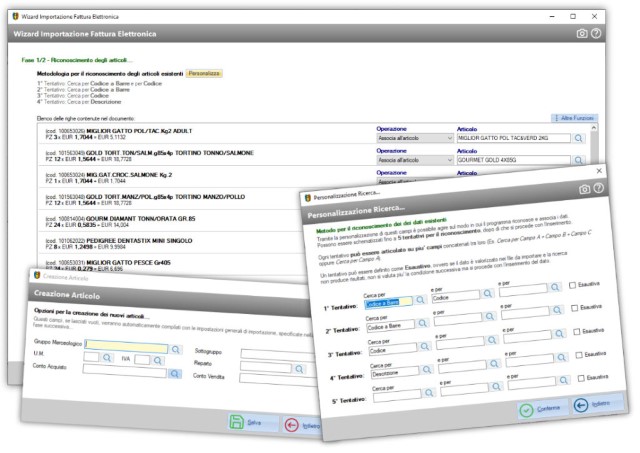This screenshot has width=640, height=453.
Task: Enable Esaustiva checkbox for 1° Tentativo
Action: tap(574, 284)
